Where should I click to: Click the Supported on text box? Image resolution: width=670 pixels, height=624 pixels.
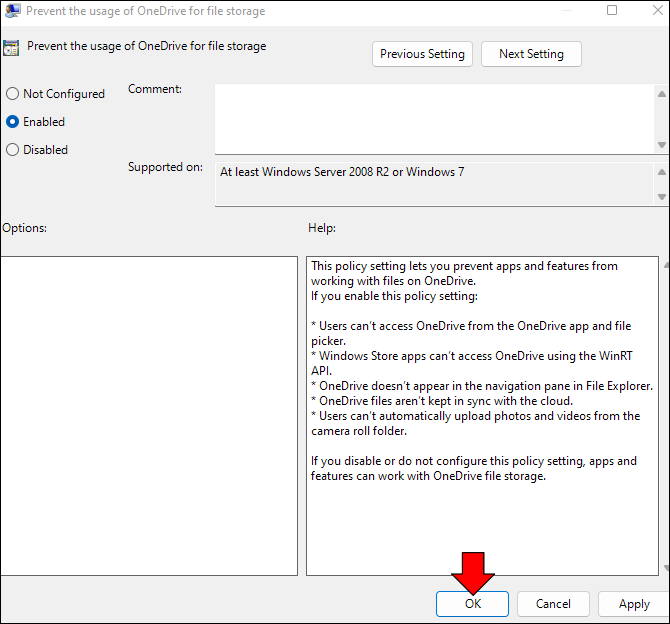click(x=435, y=184)
